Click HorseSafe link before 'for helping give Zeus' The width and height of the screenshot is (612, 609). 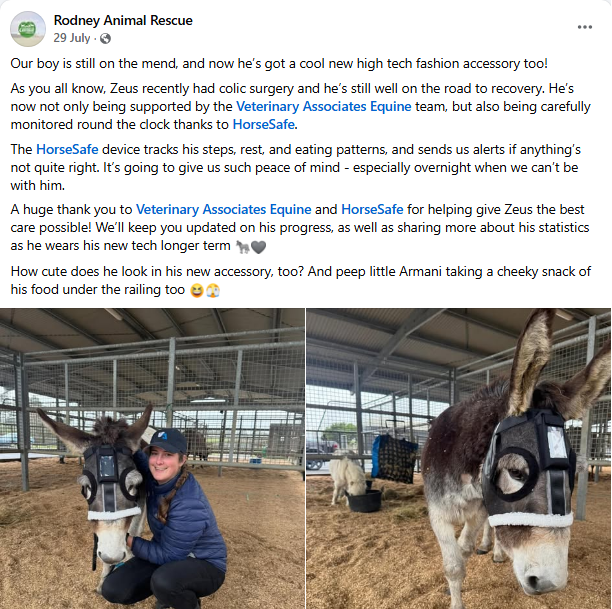[372, 210]
